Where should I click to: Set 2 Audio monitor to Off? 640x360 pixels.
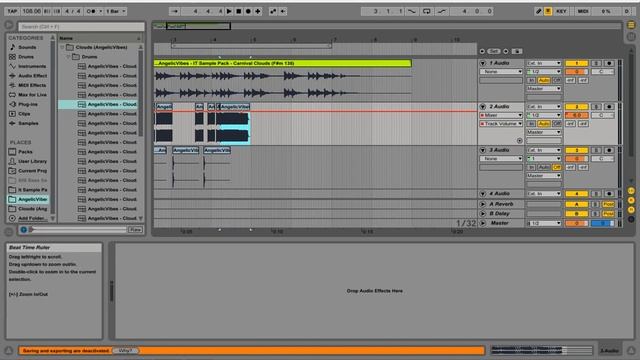pyautogui.click(x=556, y=124)
